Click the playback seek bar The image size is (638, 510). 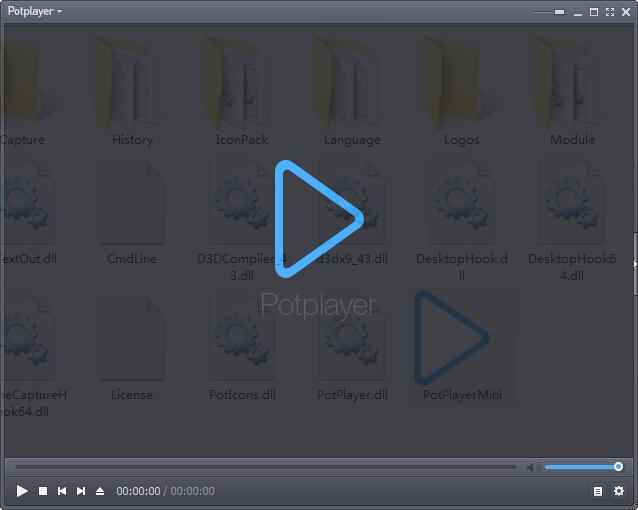pyautogui.click(x=265, y=467)
